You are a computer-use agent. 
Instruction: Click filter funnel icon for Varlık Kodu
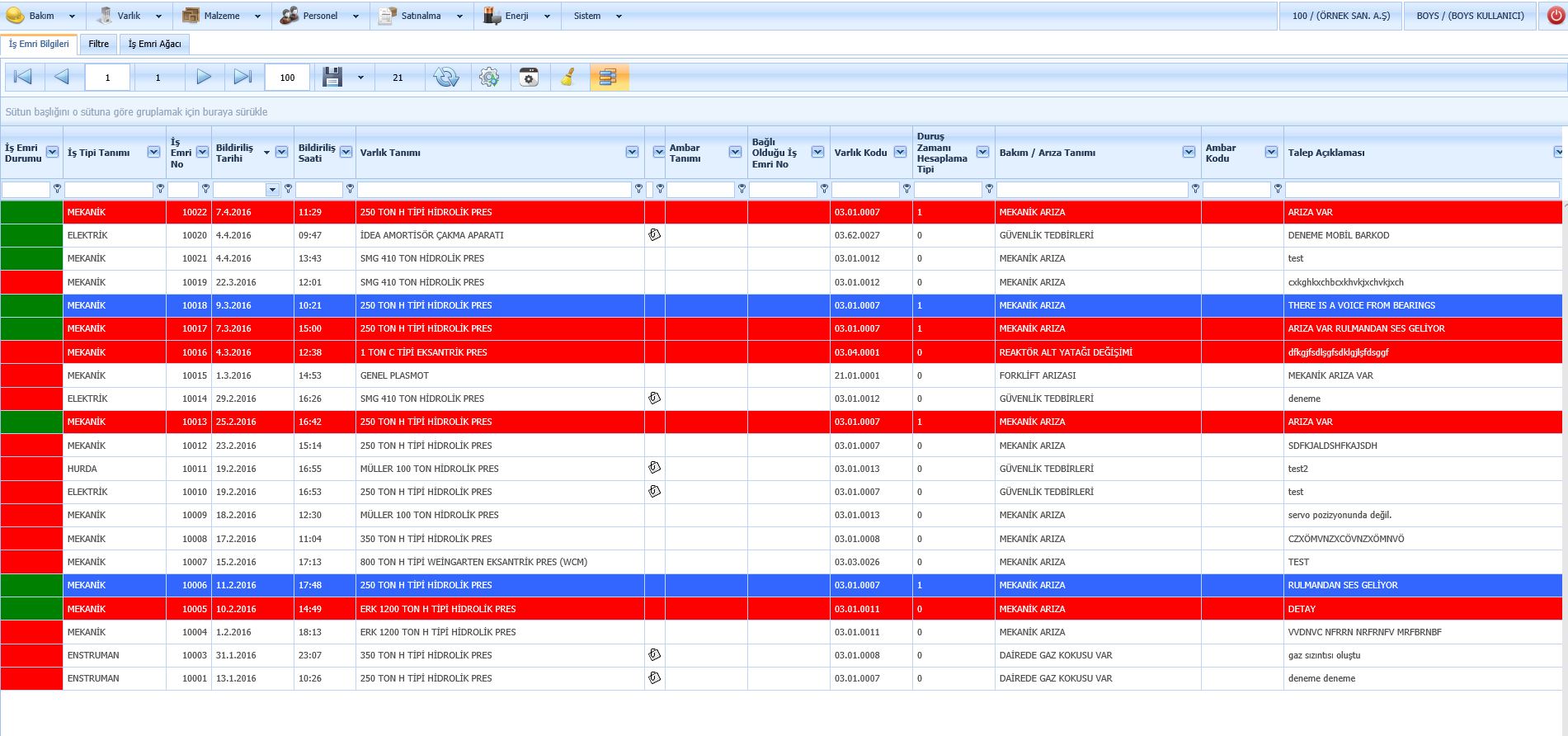coord(906,189)
